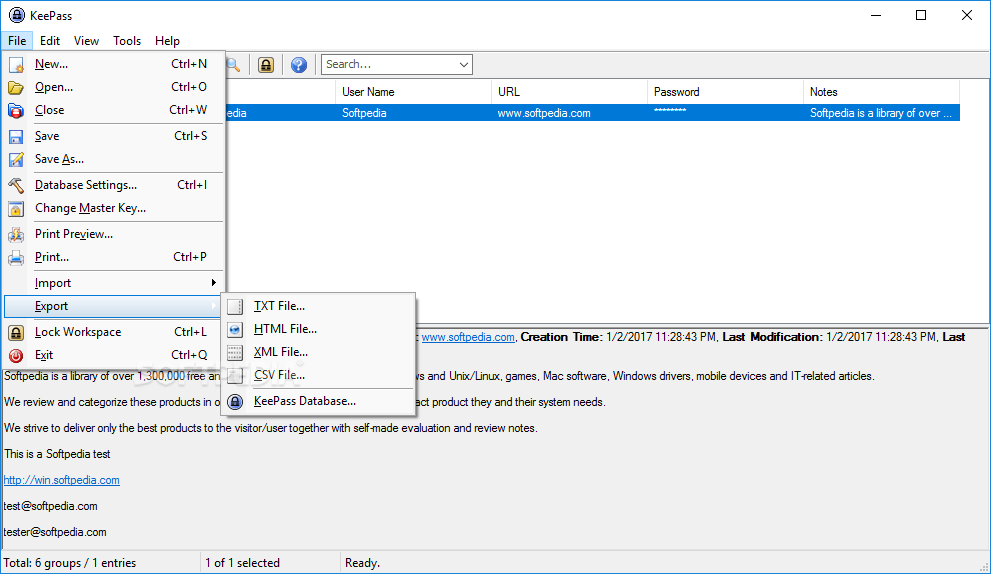
Task: Select the Softpedia user name cell
Action: [413, 113]
